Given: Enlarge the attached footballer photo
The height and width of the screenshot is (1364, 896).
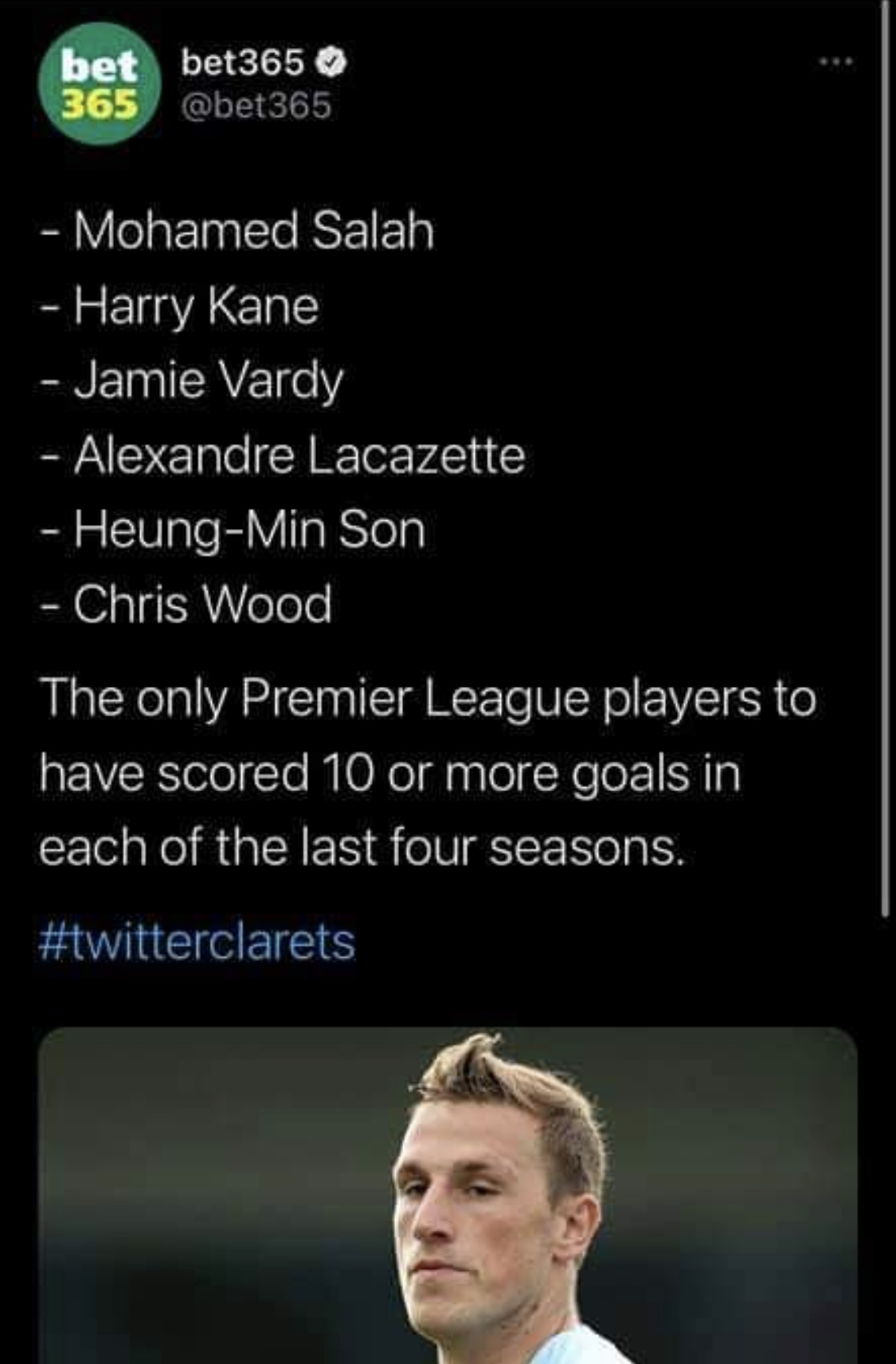Looking at the screenshot, I should coord(448,1195).
